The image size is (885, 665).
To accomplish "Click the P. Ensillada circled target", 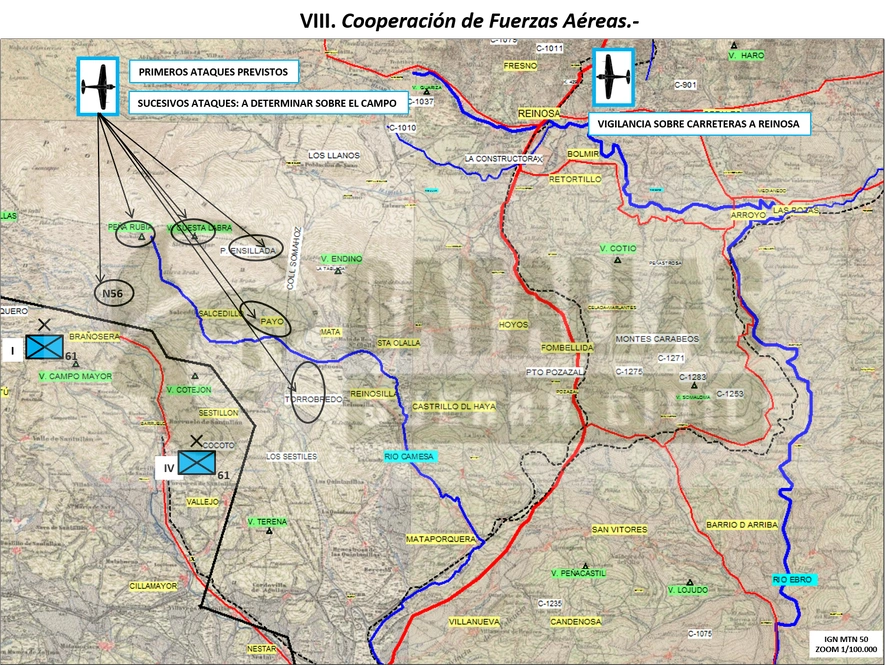I will (x=256, y=247).
